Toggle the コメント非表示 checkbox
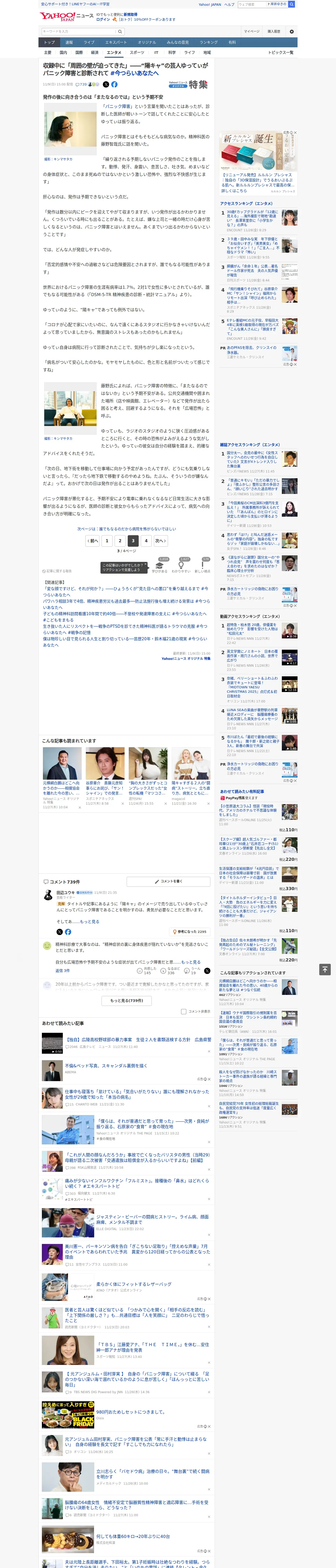Viewport: 336px width, 1568px height. 183,1012
